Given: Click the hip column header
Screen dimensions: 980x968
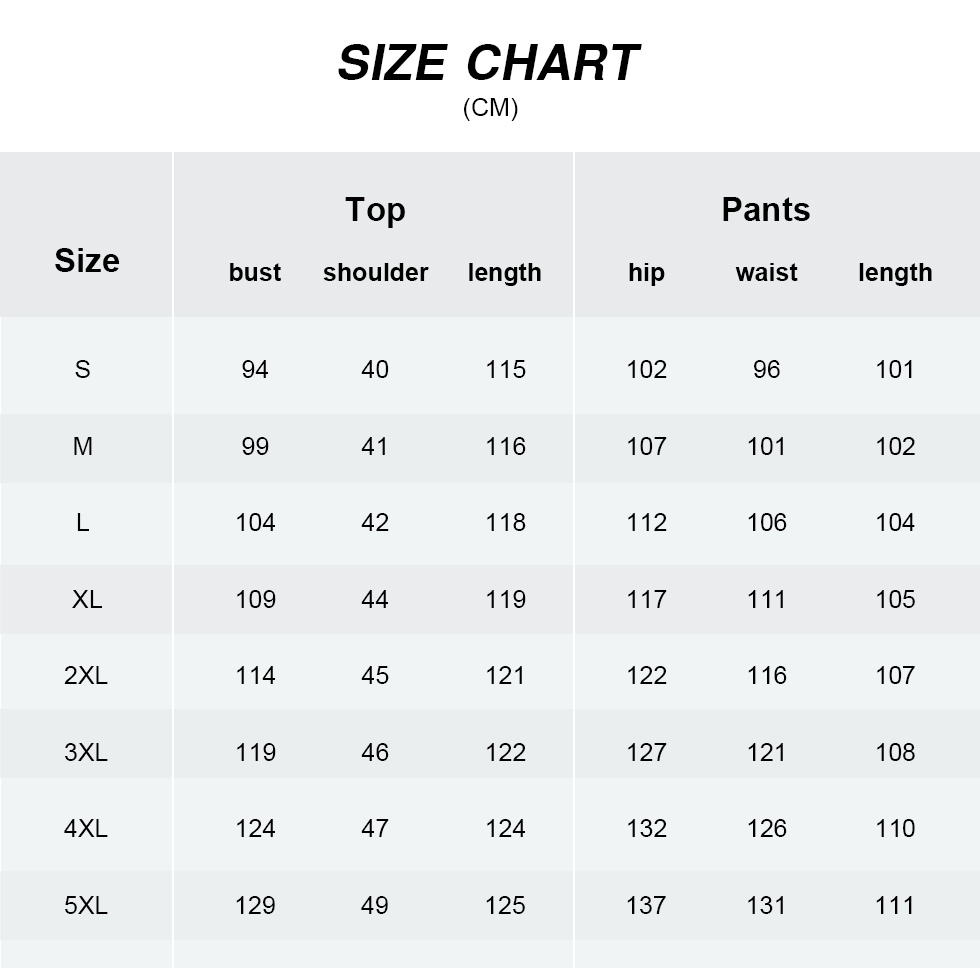Looking at the screenshot, I should 646,273.
